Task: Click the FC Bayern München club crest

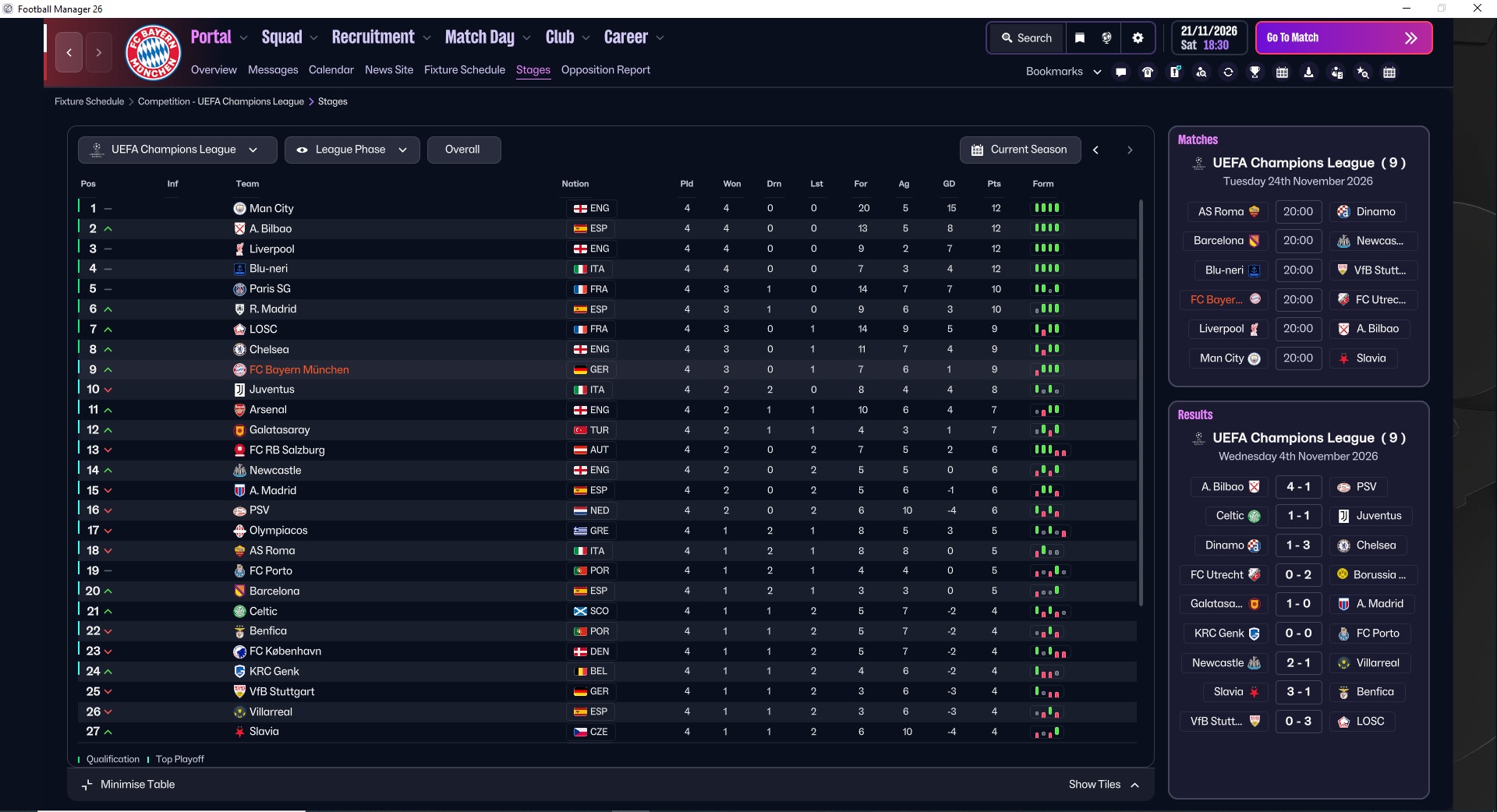Action: [154, 52]
